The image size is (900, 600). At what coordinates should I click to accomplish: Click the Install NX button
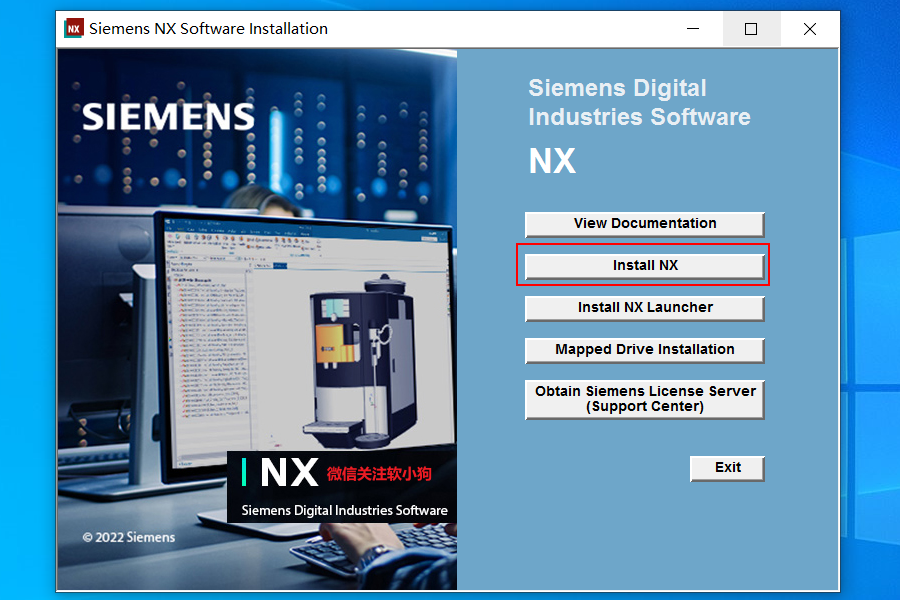643,264
